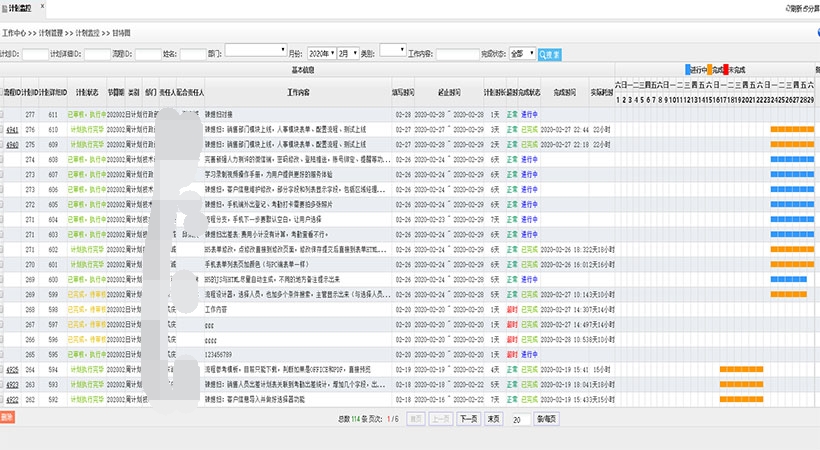Click 进行中 status in row 611
This screenshot has width=820, height=450.
(x=529, y=115)
